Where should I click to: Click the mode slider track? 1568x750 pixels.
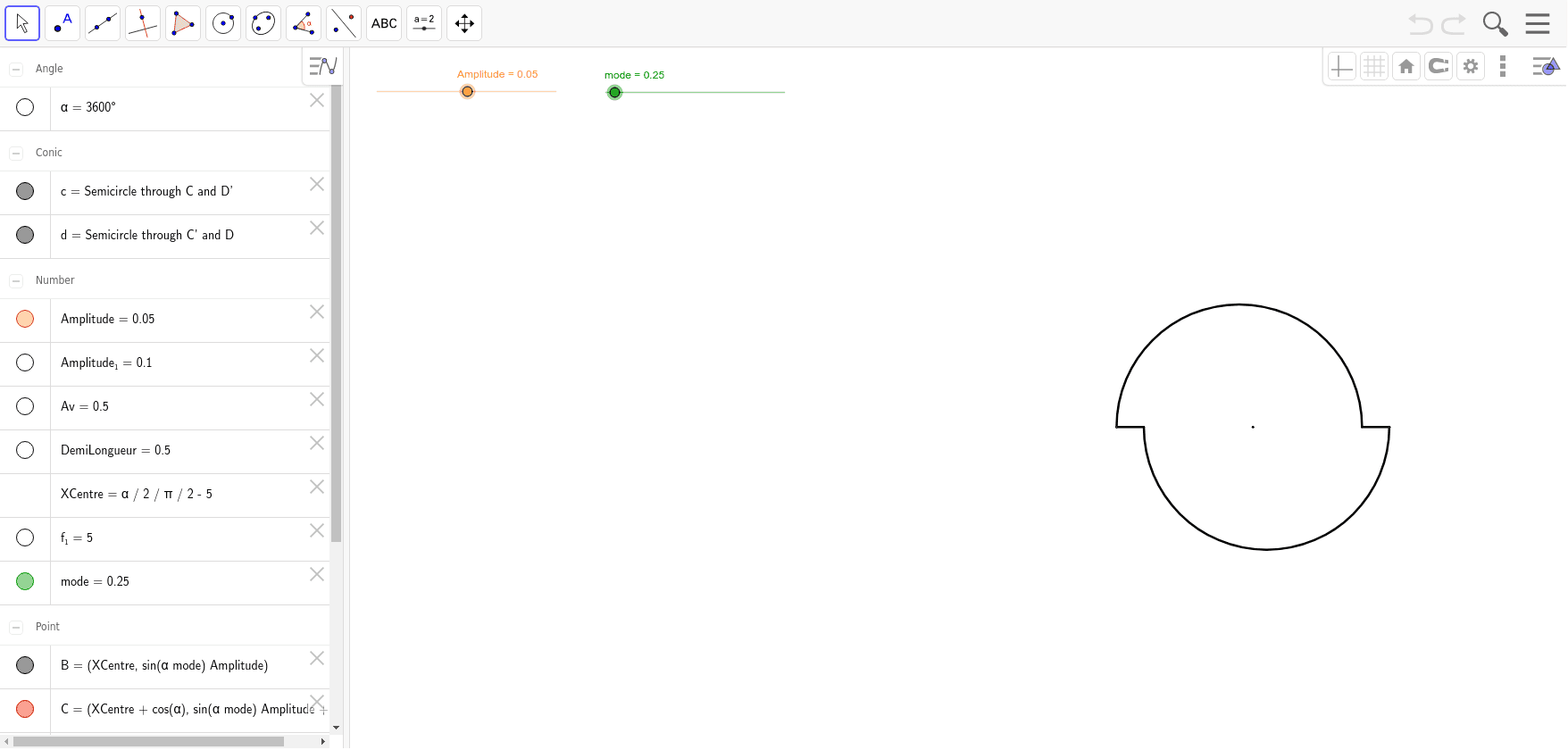[696, 92]
